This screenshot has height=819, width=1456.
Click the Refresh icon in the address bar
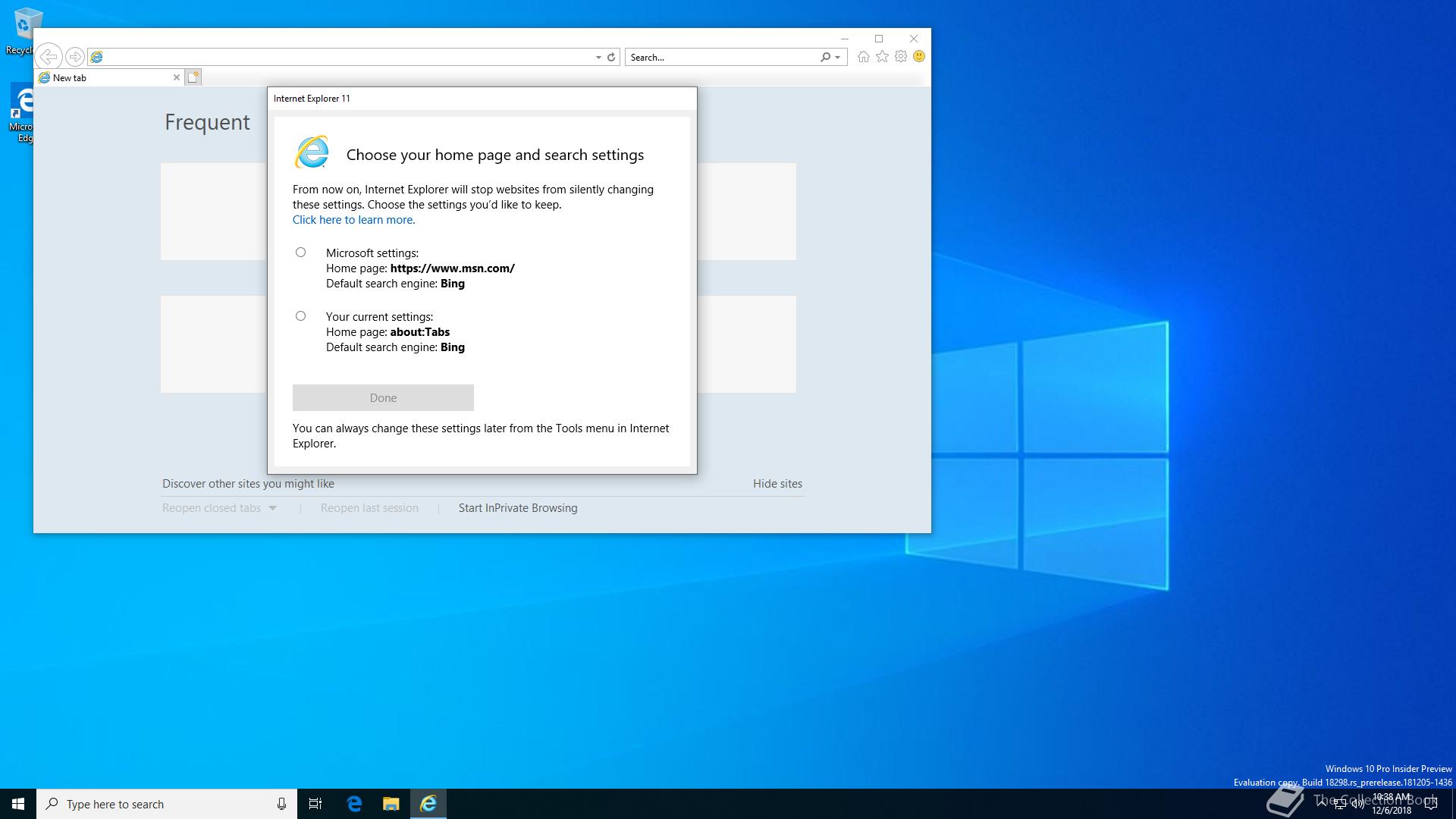coord(611,57)
